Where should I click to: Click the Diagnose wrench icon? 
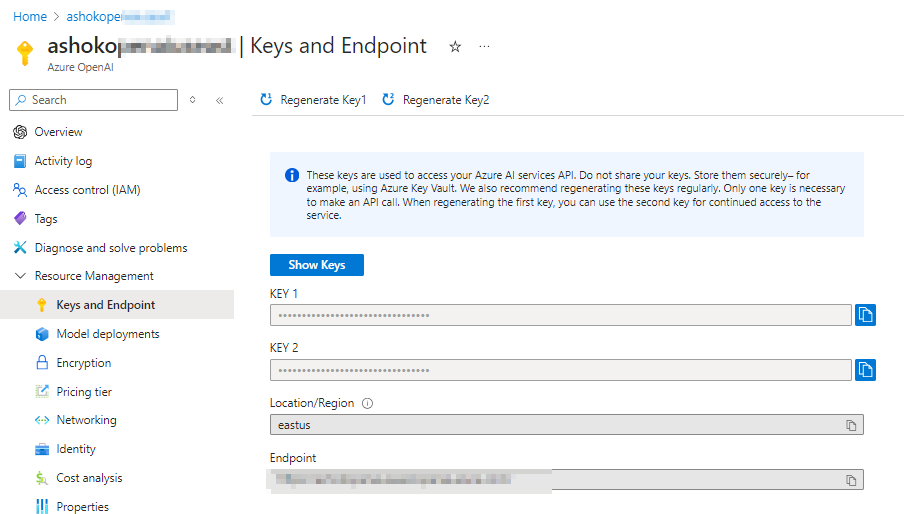pyautogui.click(x=20, y=248)
